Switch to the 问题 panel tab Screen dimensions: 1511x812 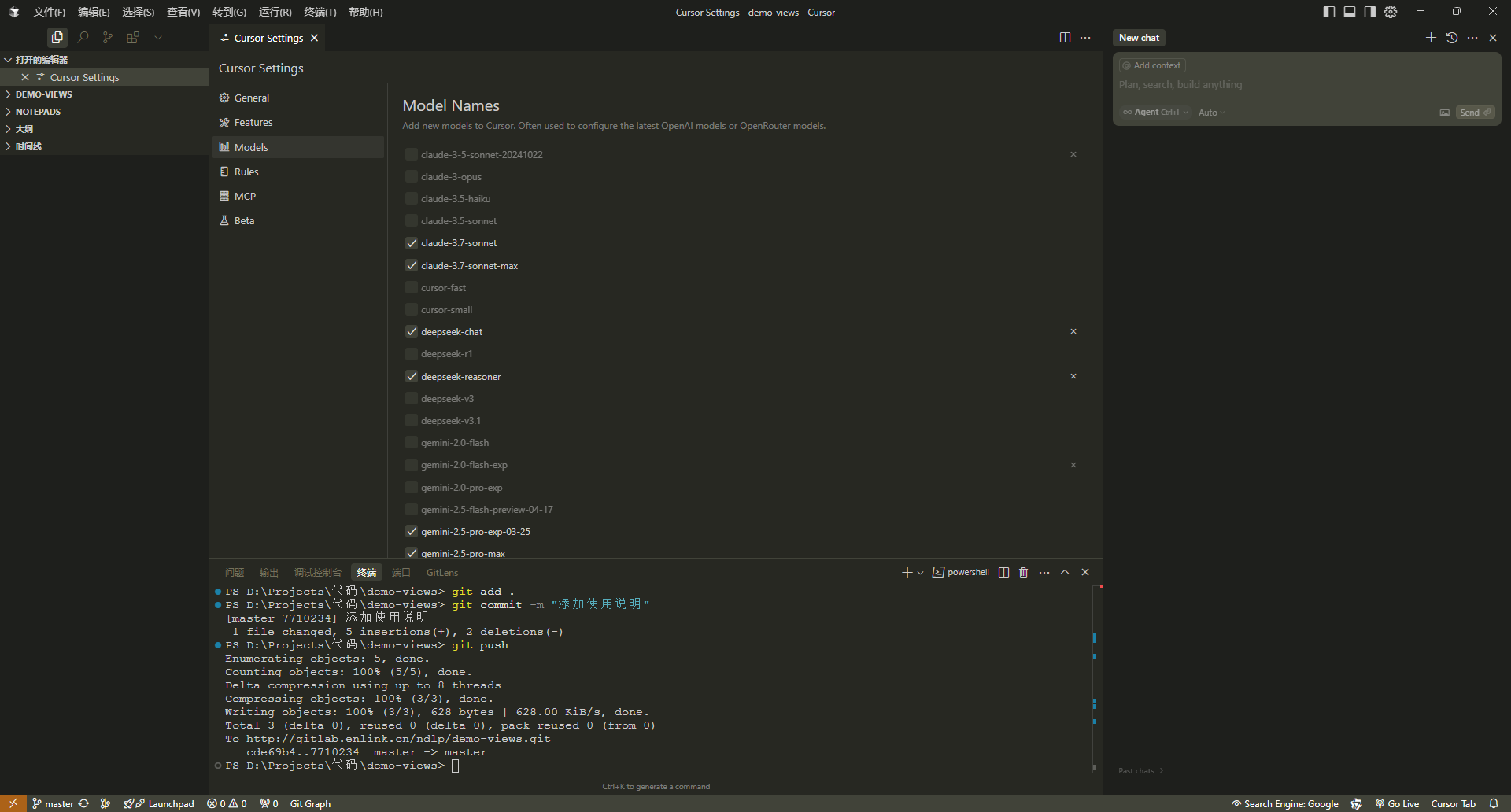click(x=235, y=573)
